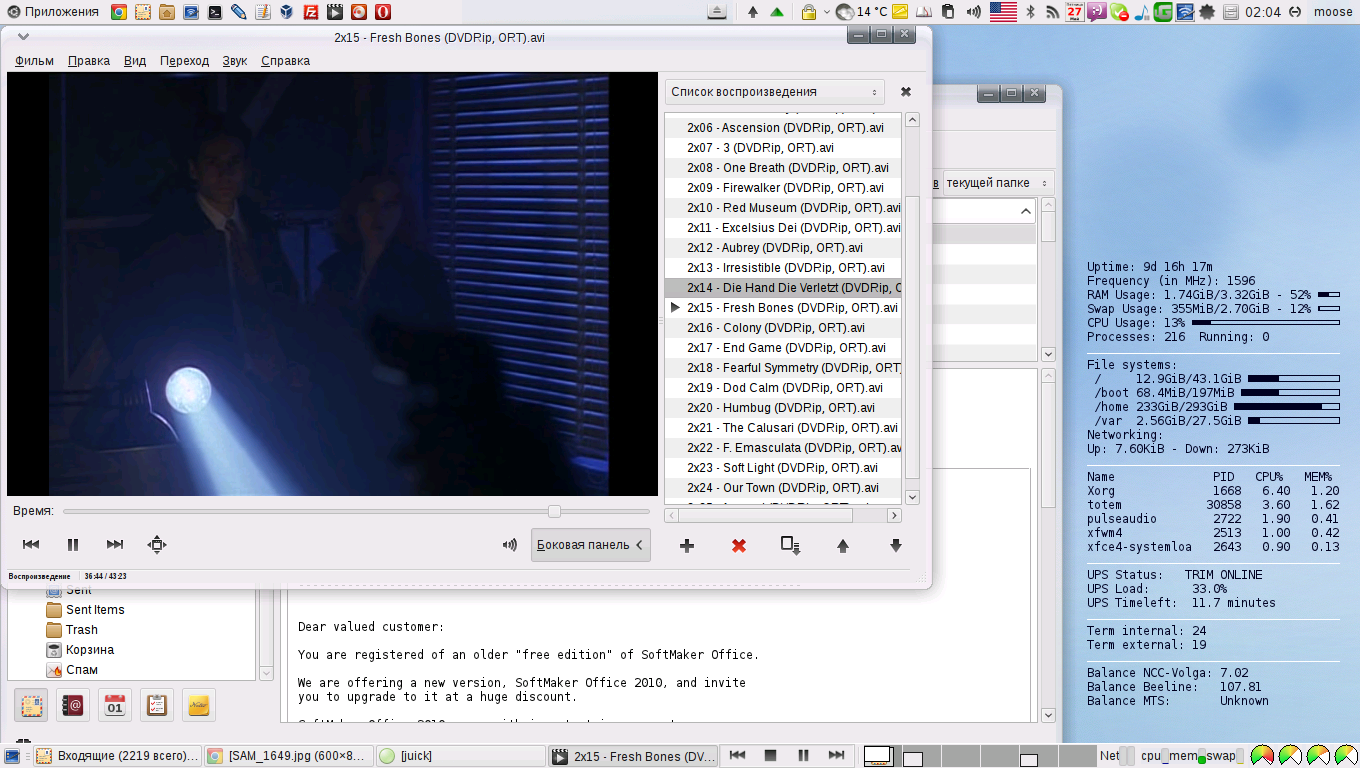Skip to next track in Totem

tap(115, 545)
